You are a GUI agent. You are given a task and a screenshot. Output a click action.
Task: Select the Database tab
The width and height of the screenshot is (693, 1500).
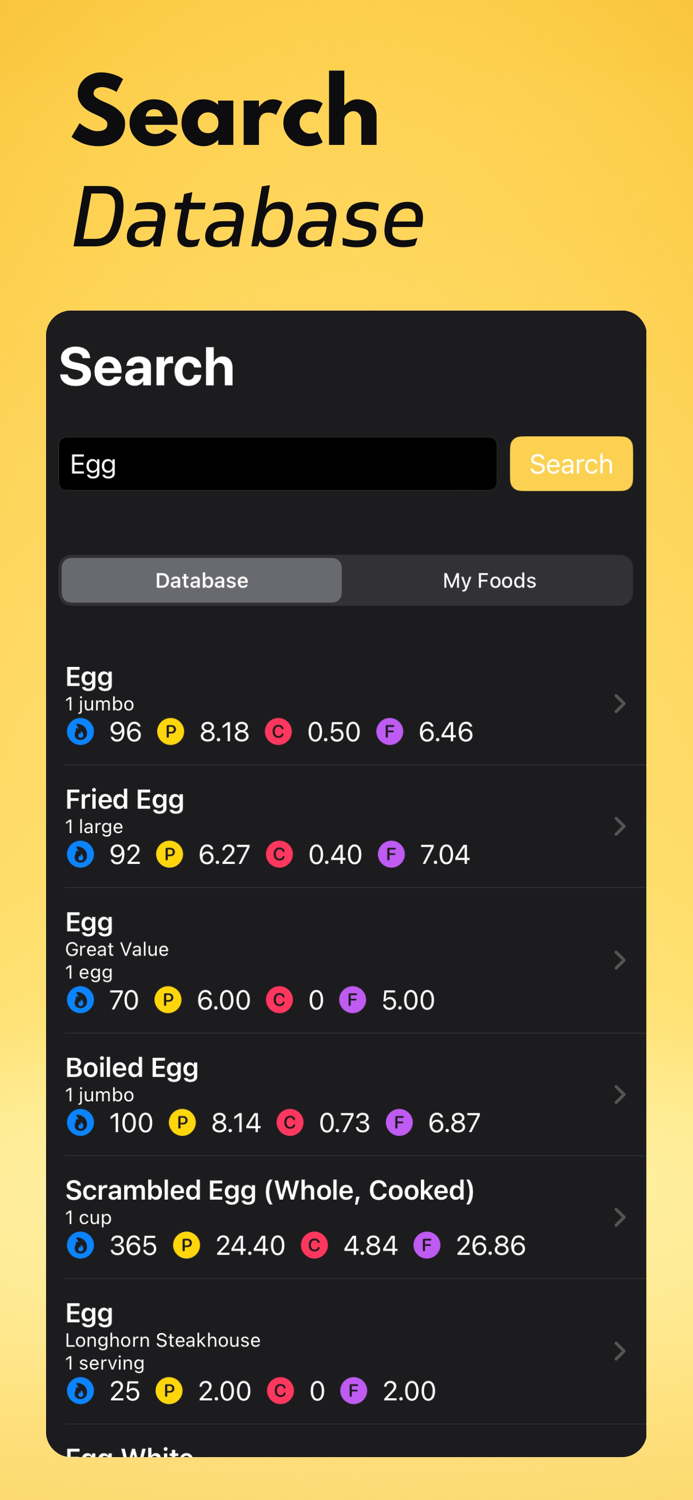[201, 580]
